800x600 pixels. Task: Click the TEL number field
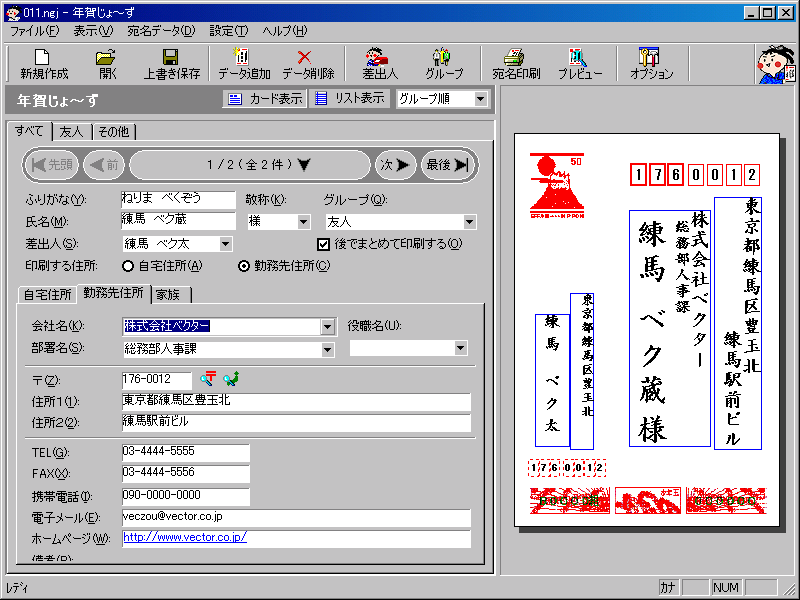pos(186,452)
